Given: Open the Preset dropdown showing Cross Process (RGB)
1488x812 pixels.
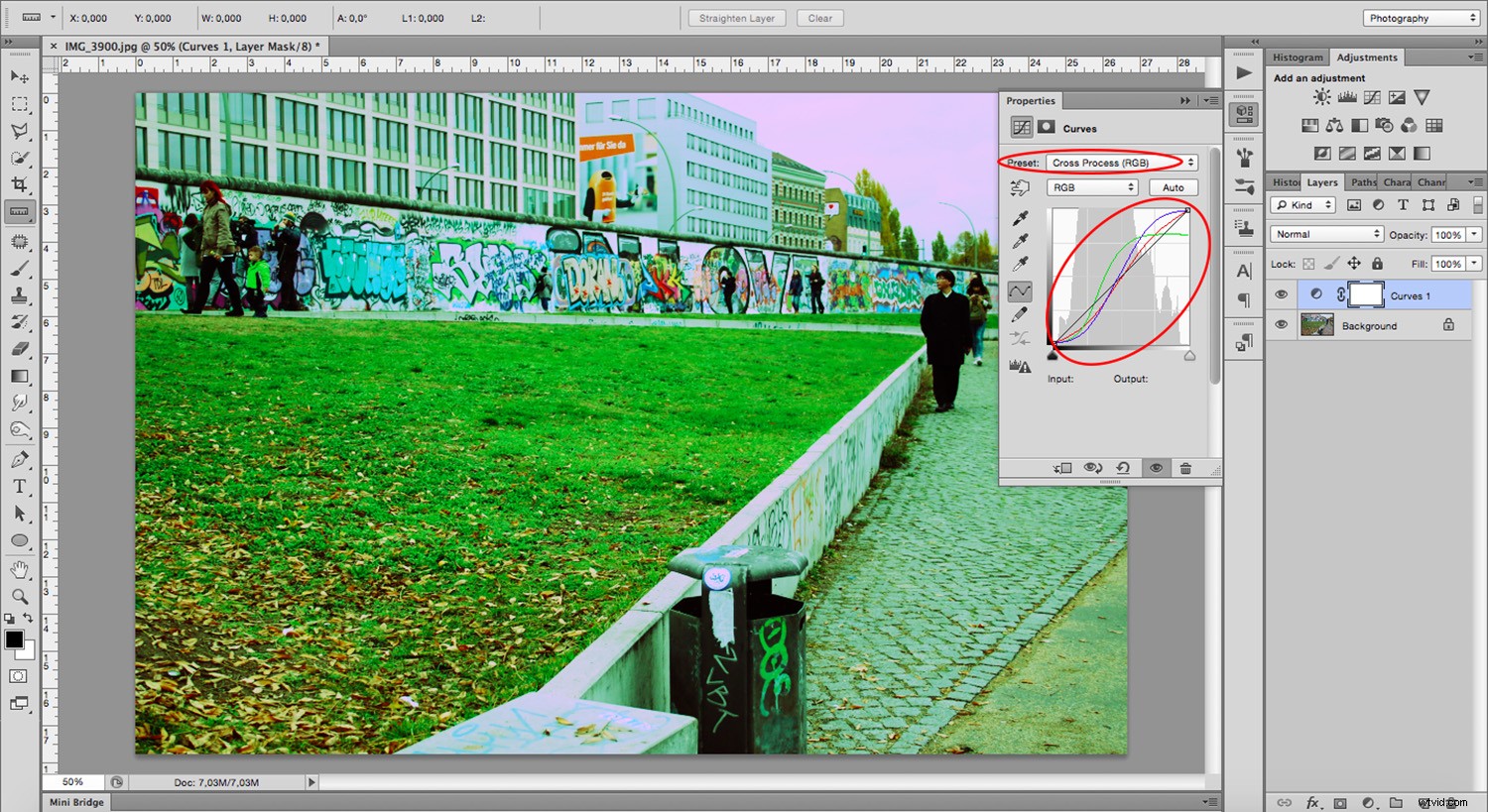Looking at the screenshot, I should [x=1121, y=162].
